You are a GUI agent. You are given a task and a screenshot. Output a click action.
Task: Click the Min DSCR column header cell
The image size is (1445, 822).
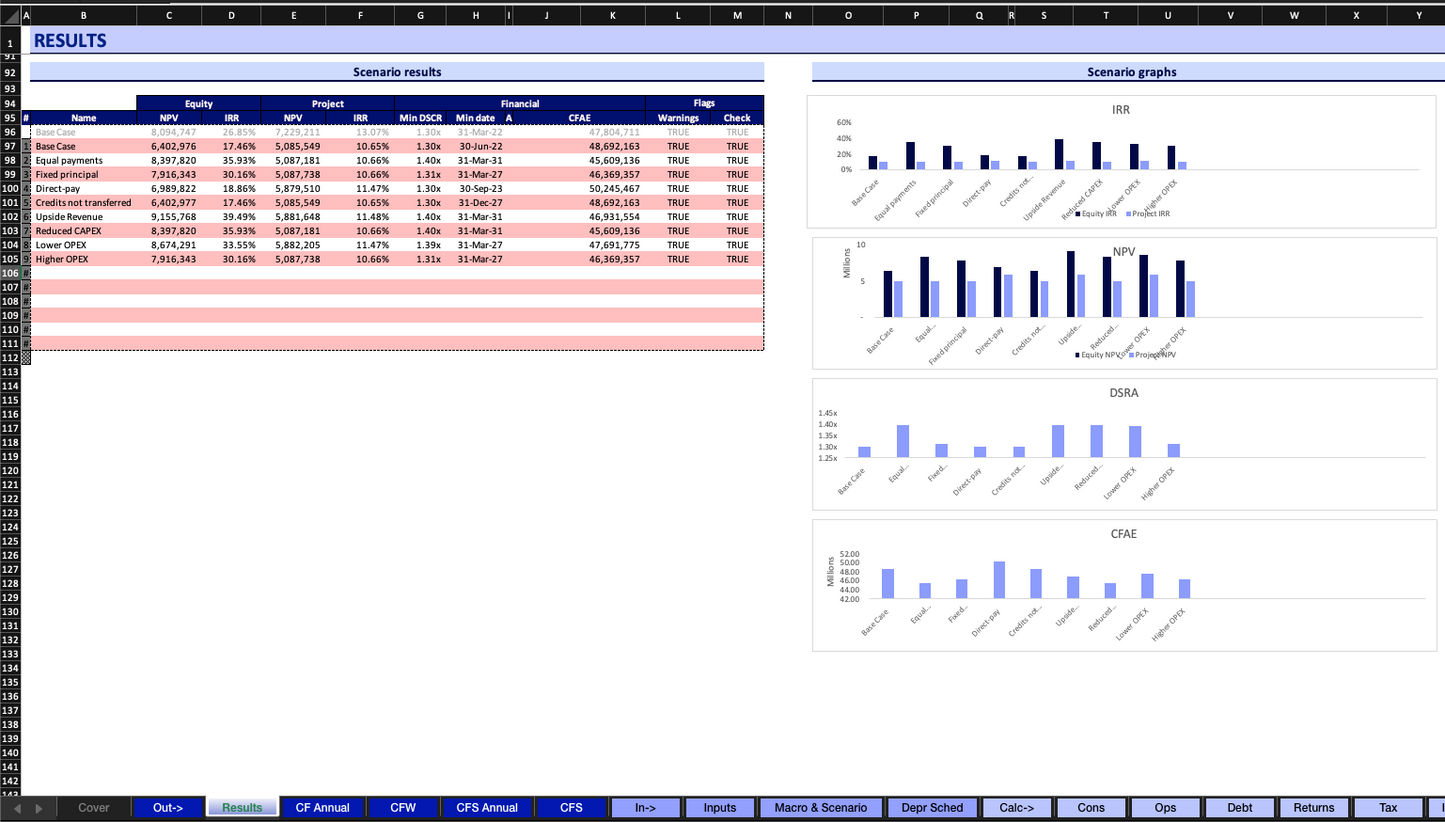tap(420, 118)
